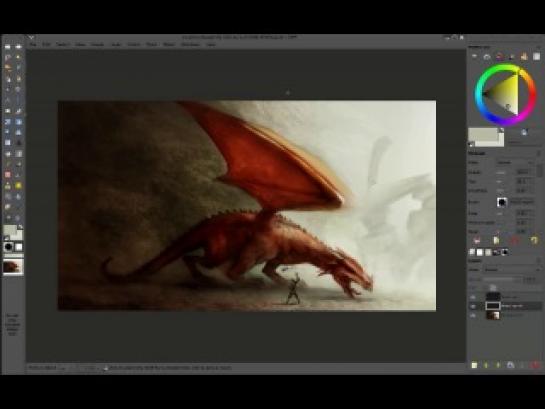545x409 pixels.
Task: Toggle the layer lock icon
Action: click(x=493, y=287)
